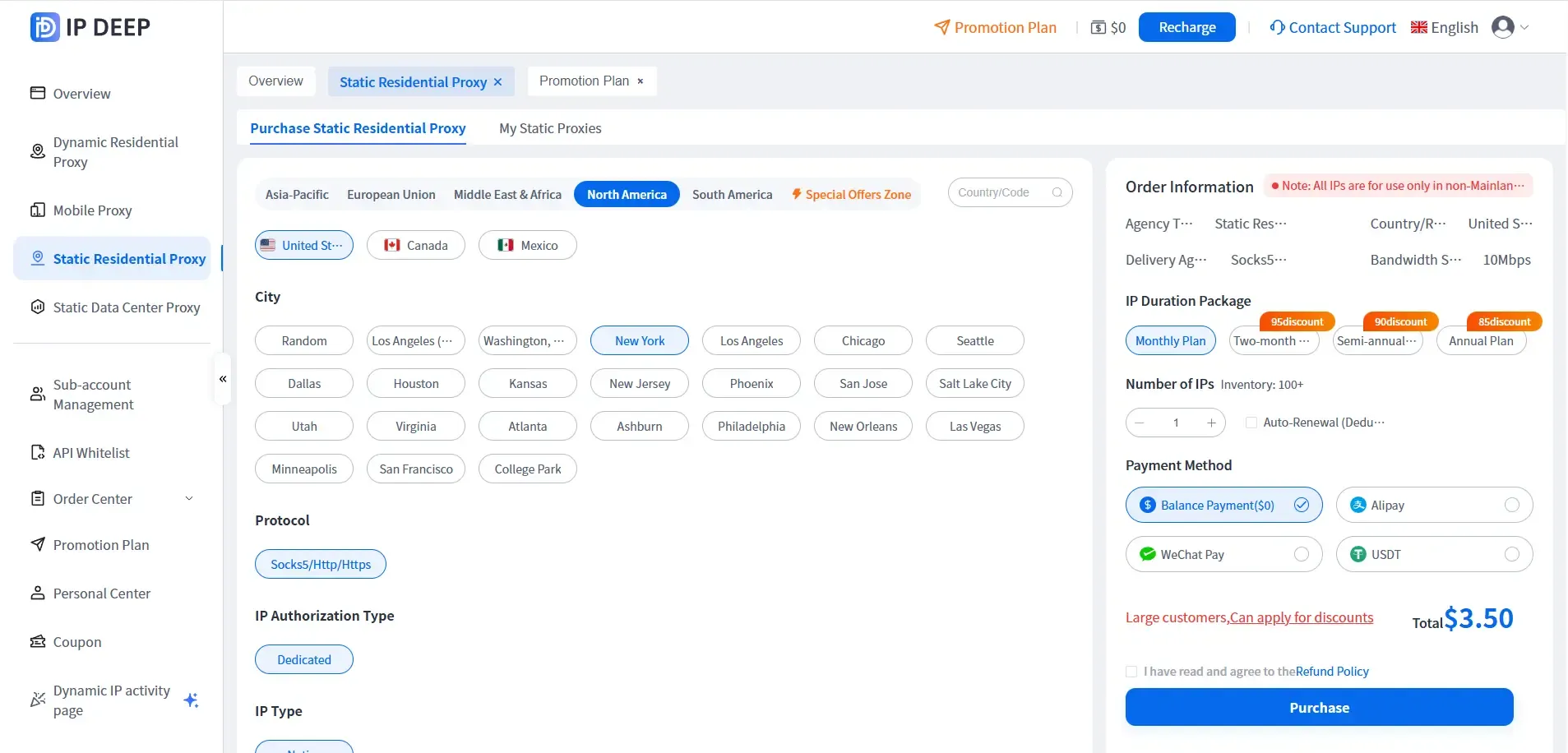1568x753 pixels.
Task: Select the South America region tab
Action: pos(732,194)
